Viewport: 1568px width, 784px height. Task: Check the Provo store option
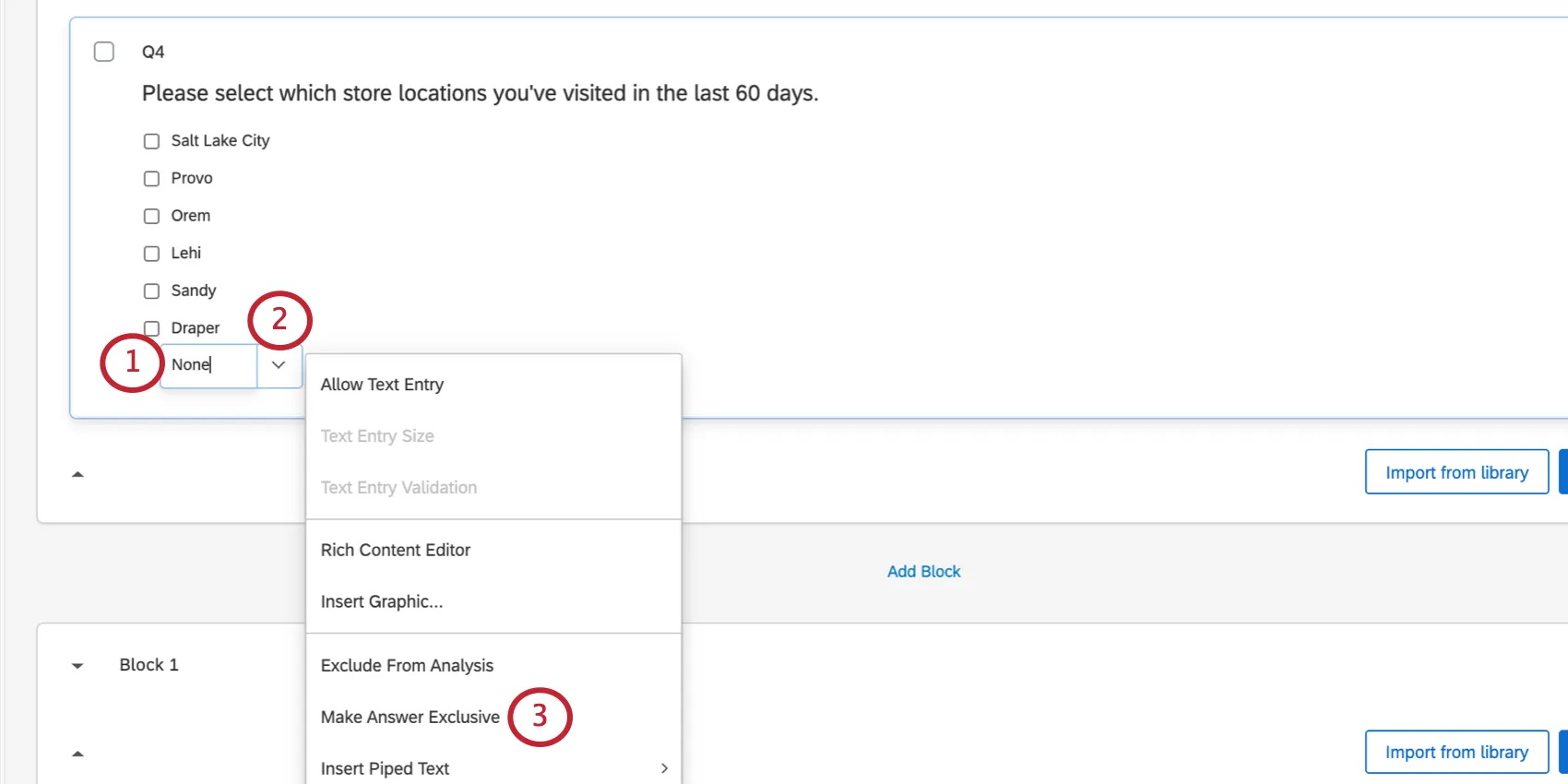click(x=152, y=179)
